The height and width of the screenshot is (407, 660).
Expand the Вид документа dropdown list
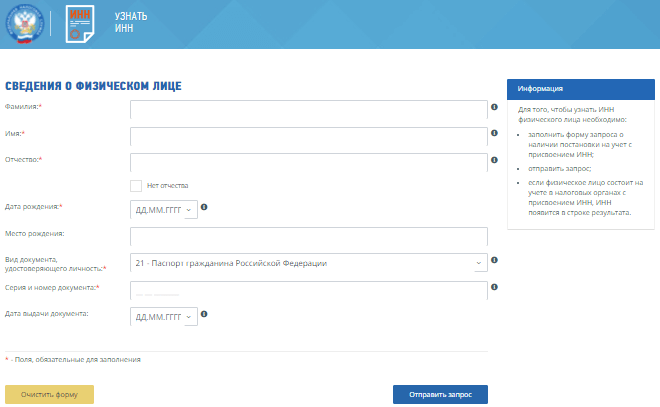point(479,264)
